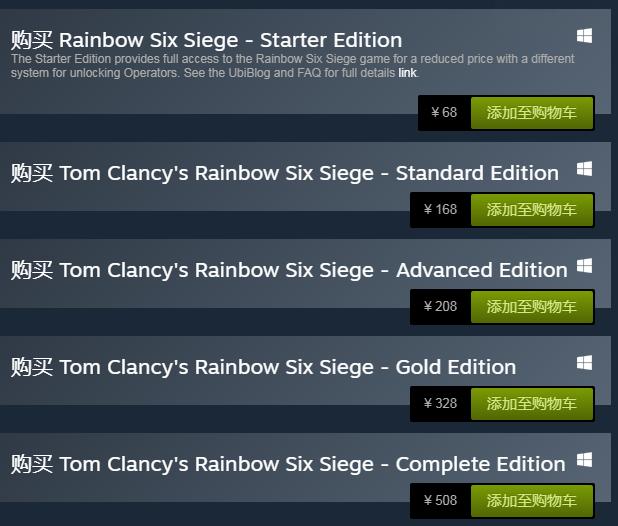The height and width of the screenshot is (526, 618).
Task: Click Windows icon on Starter Edition row
Action: pos(585,36)
